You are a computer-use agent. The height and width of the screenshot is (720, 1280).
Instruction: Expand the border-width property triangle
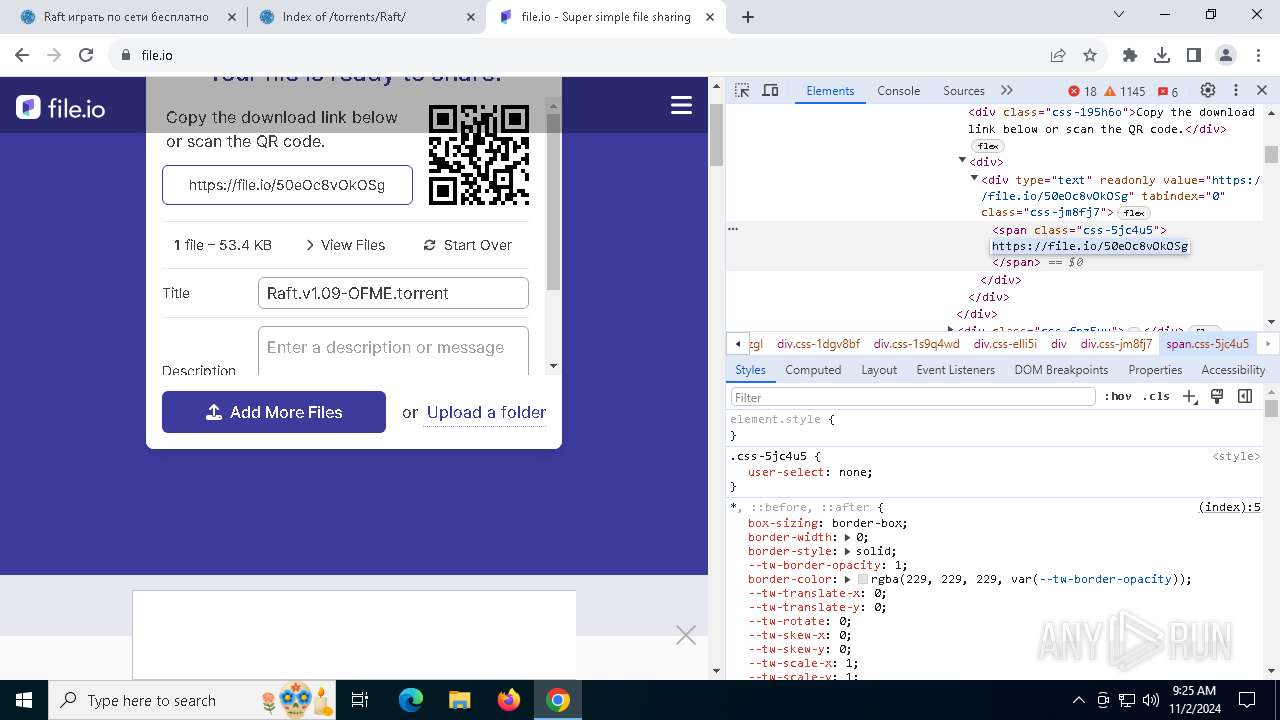[849, 537]
